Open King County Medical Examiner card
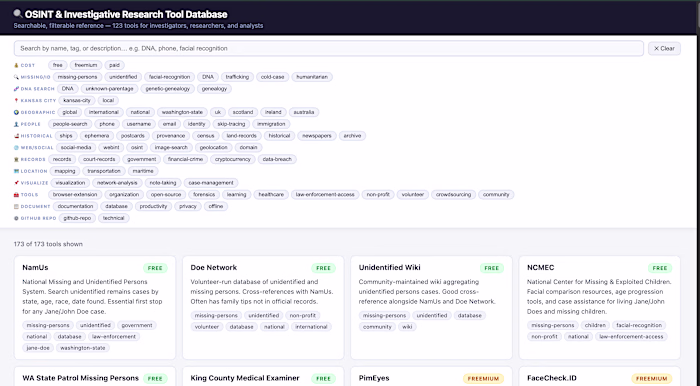This screenshot has height=386, width=700. pos(245,378)
